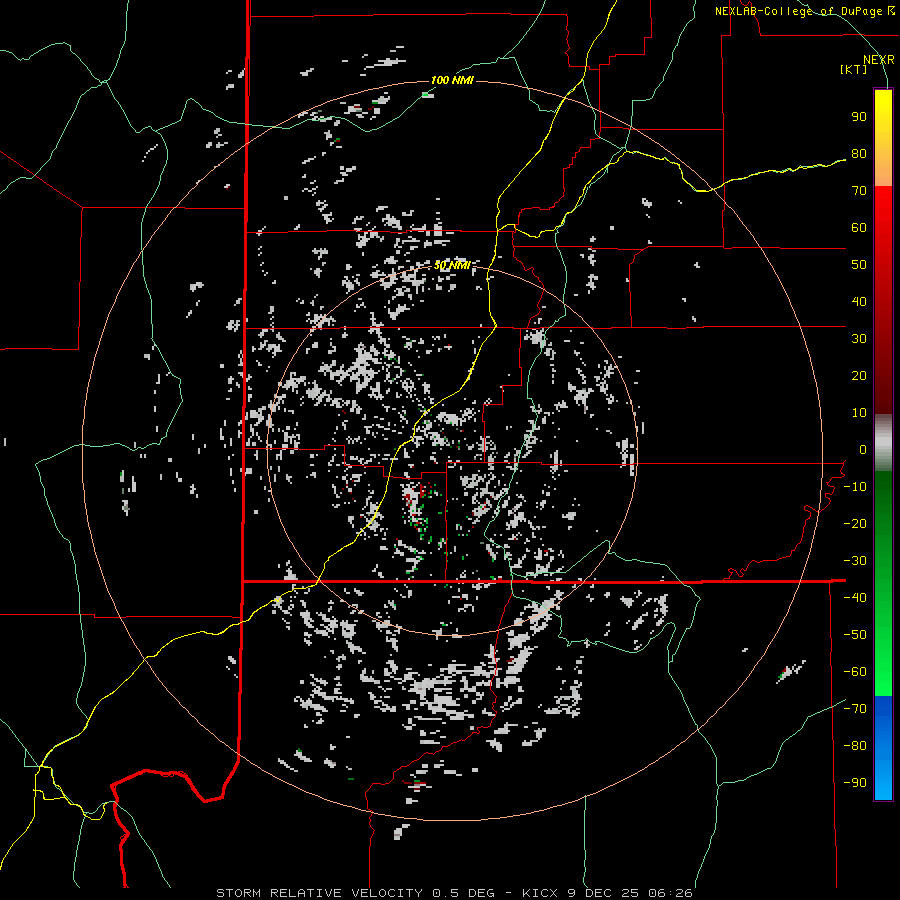Image resolution: width=900 pixels, height=900 pixels.
Task: Click the 0 value on the velocity scale
Action: (863, 449)
